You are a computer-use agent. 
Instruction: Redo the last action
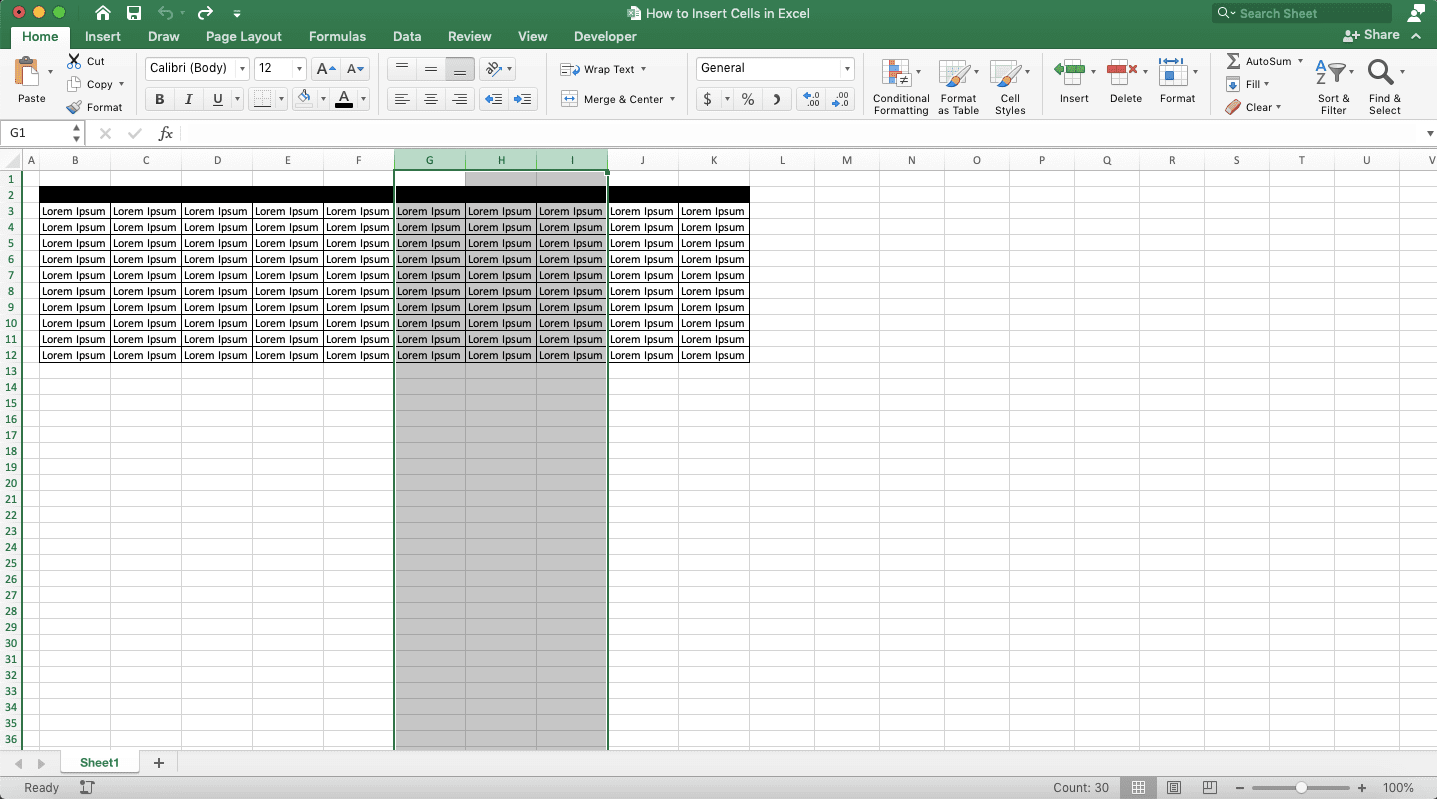click(205, 13)
